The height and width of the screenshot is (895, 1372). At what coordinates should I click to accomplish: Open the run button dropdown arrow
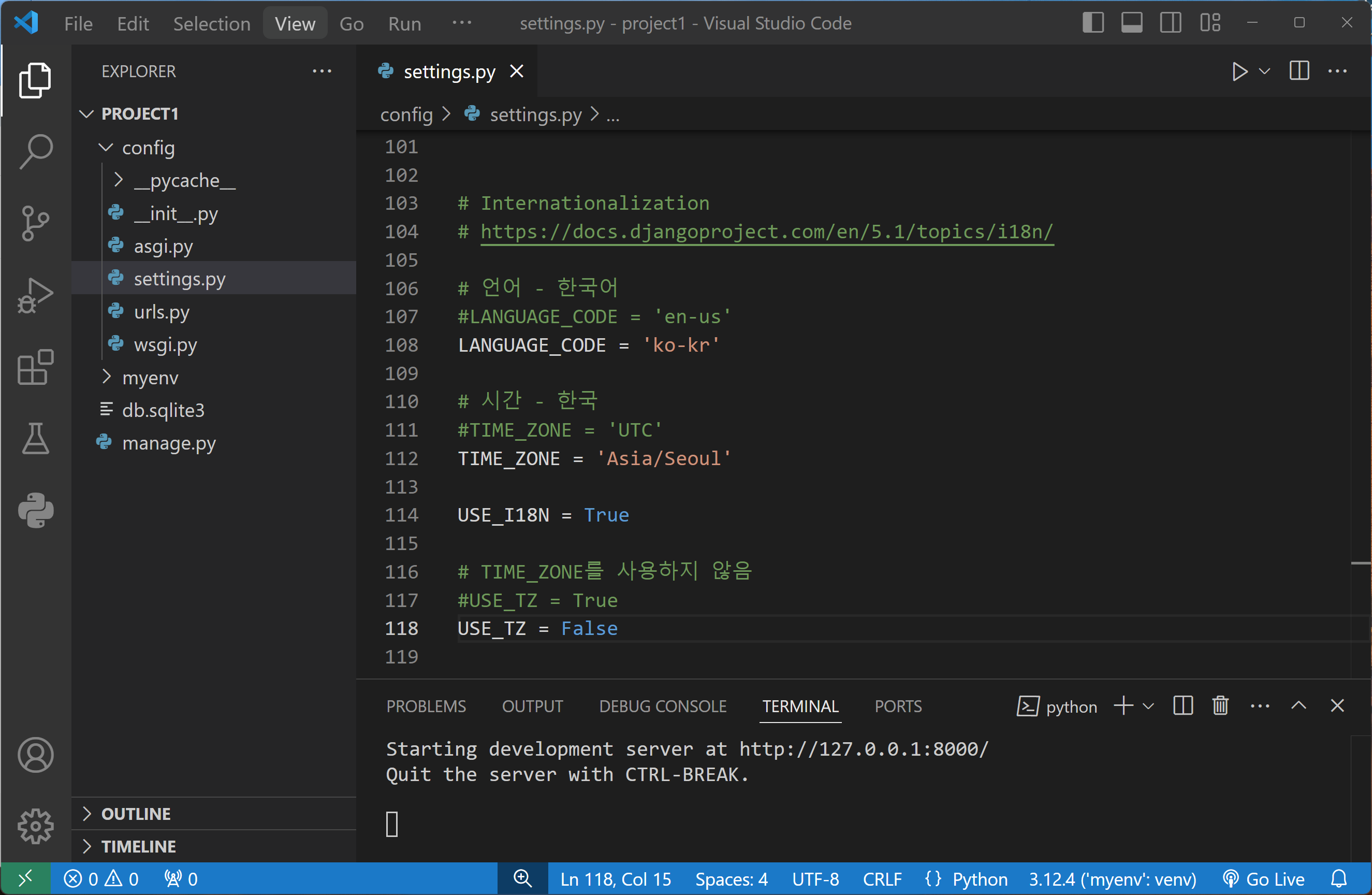1265,71
